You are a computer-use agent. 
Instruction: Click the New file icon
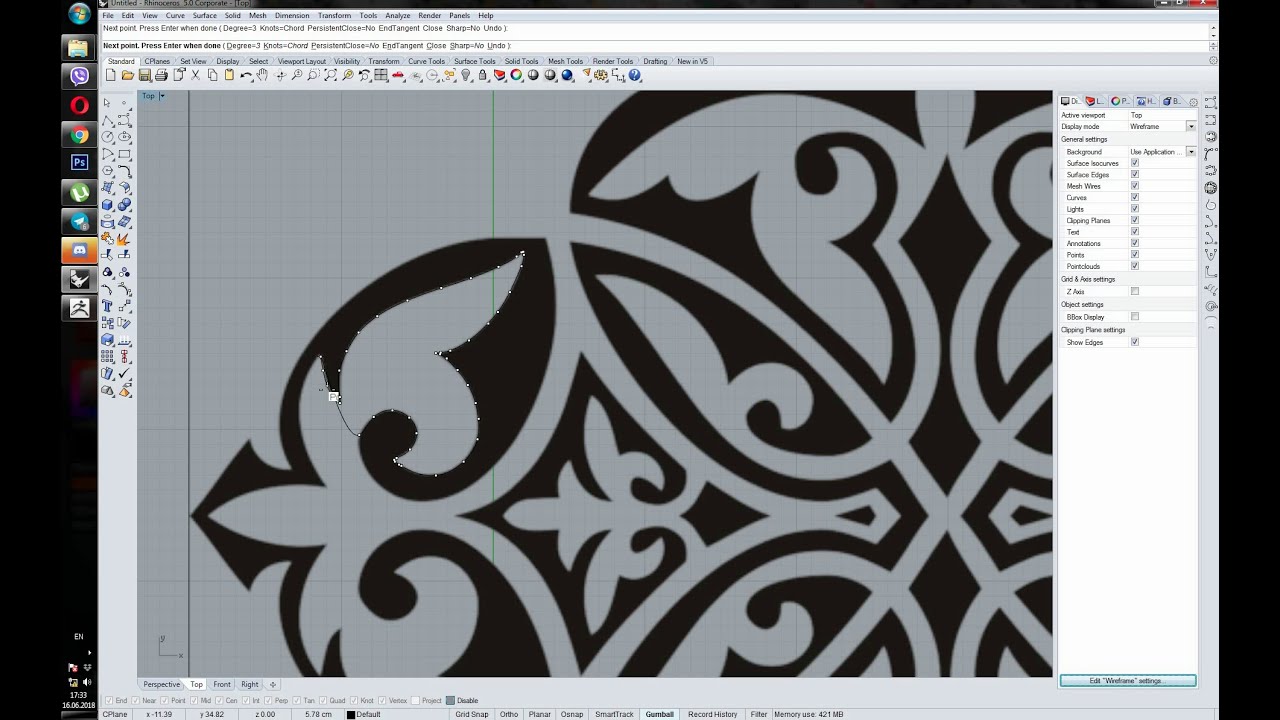point(110,75)
